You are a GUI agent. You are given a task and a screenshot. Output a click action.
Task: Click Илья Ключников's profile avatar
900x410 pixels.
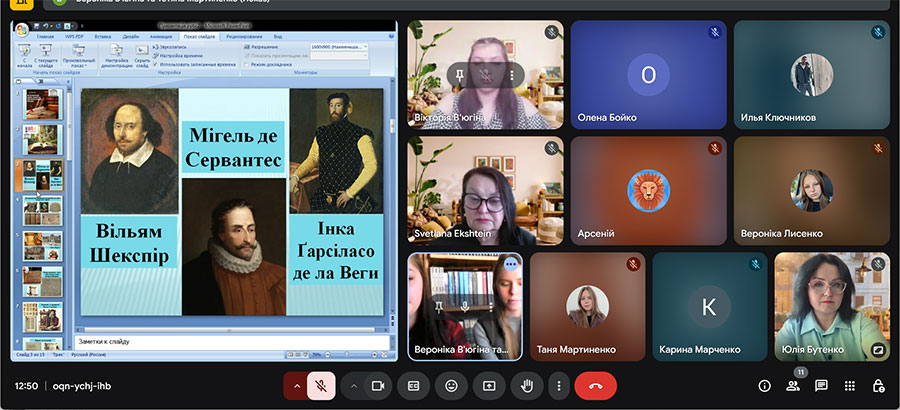click(x=812, y=75)
